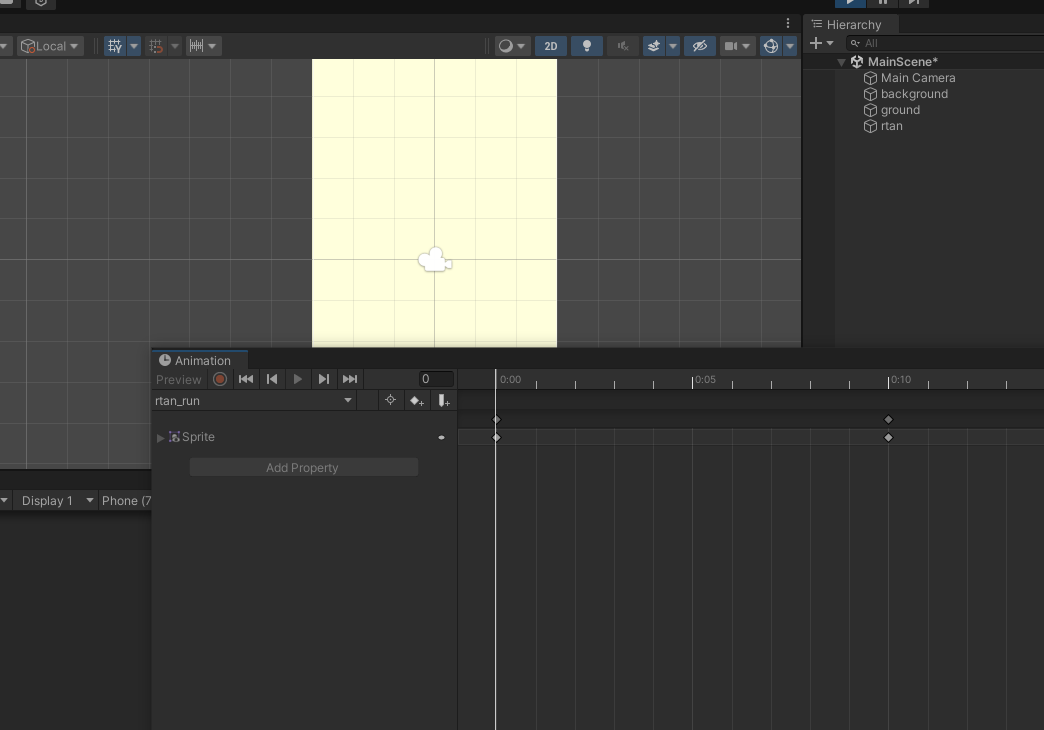This screenshot has height=730, width=1044.
Task: Go to first keyframe of the clip
Action: tap(246, 379)
